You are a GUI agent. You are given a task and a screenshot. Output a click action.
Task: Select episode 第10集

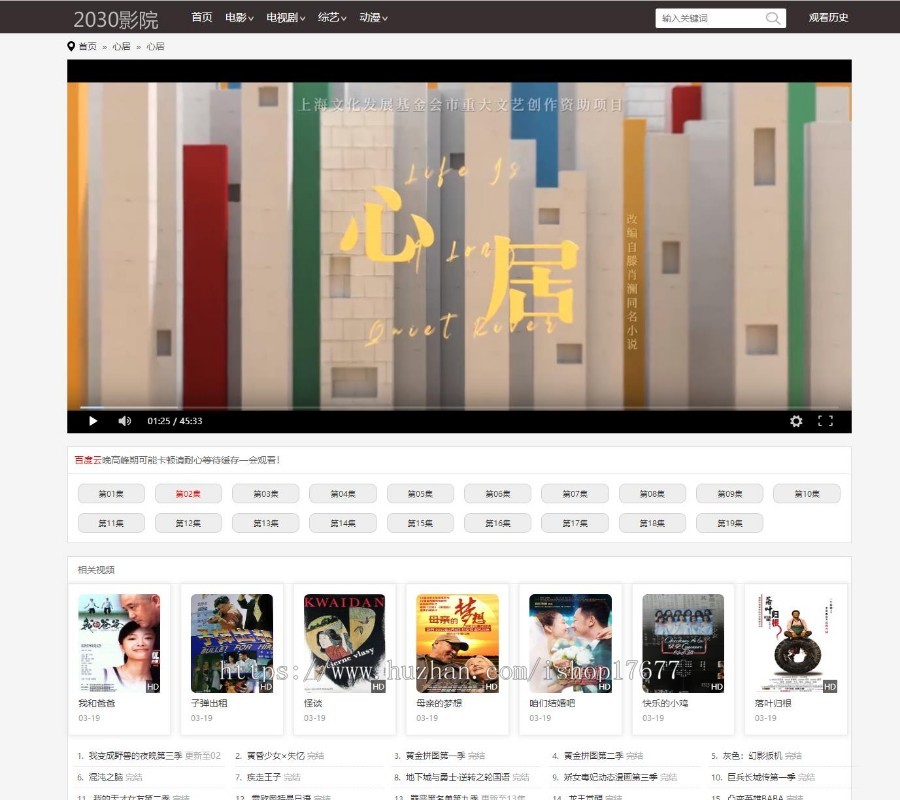click(x=807, y=494)
